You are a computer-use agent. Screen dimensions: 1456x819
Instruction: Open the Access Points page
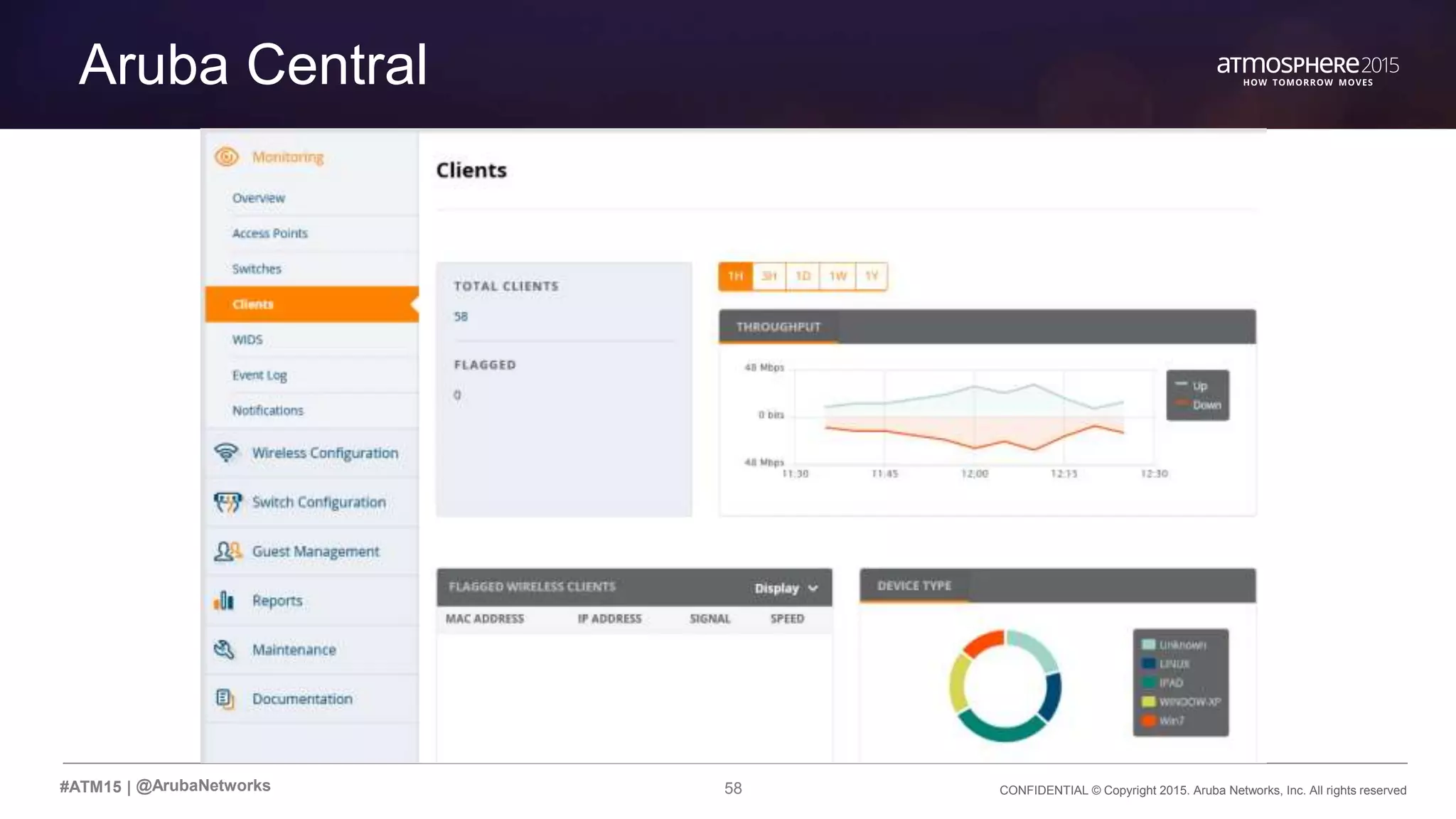(x=269, y=233)
